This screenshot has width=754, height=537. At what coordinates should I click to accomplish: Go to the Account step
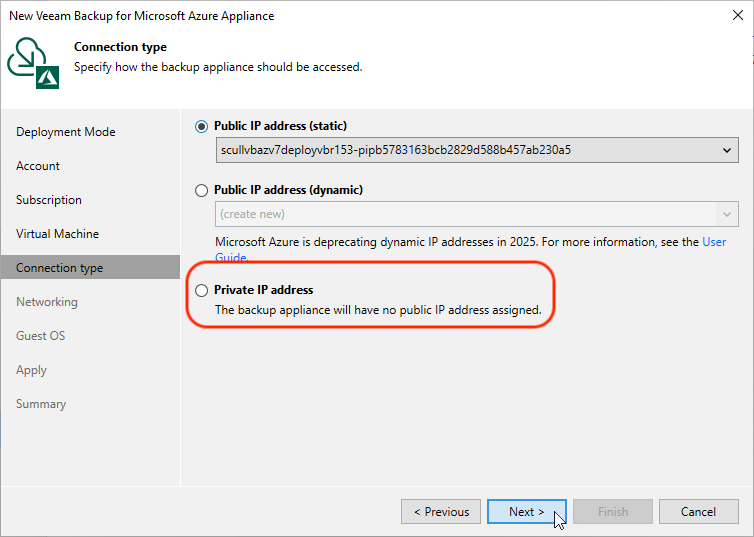tap(38, 166)
